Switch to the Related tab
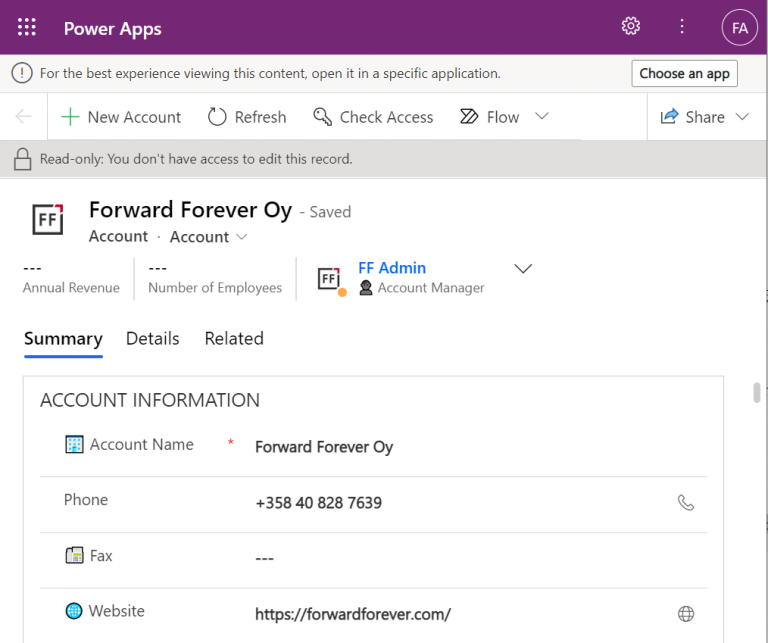The width and height of the screenshot is (768, 643). tap(234, 339)
